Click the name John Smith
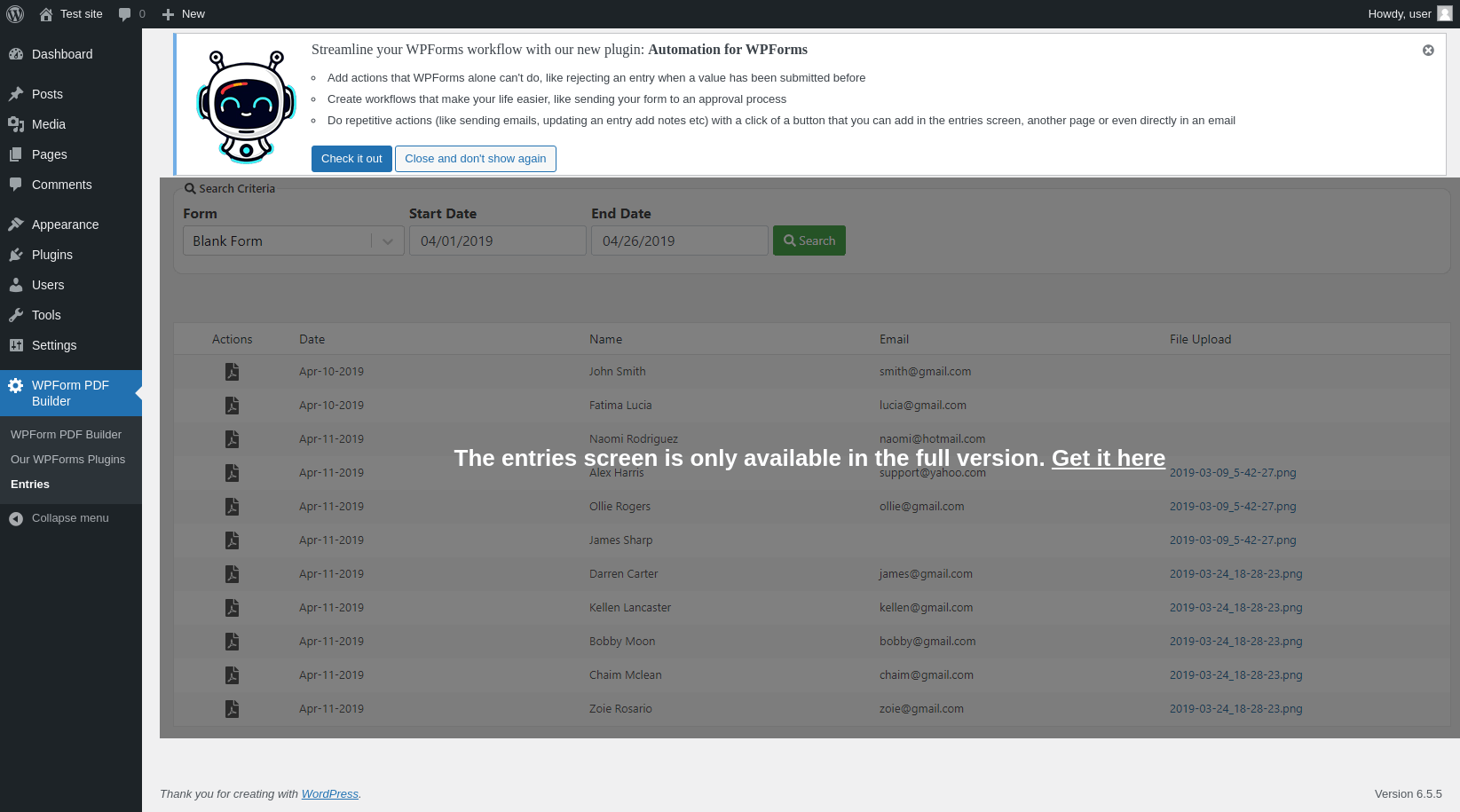The width and height of the screenshot is (1460, 812). [x=618, y=372]
